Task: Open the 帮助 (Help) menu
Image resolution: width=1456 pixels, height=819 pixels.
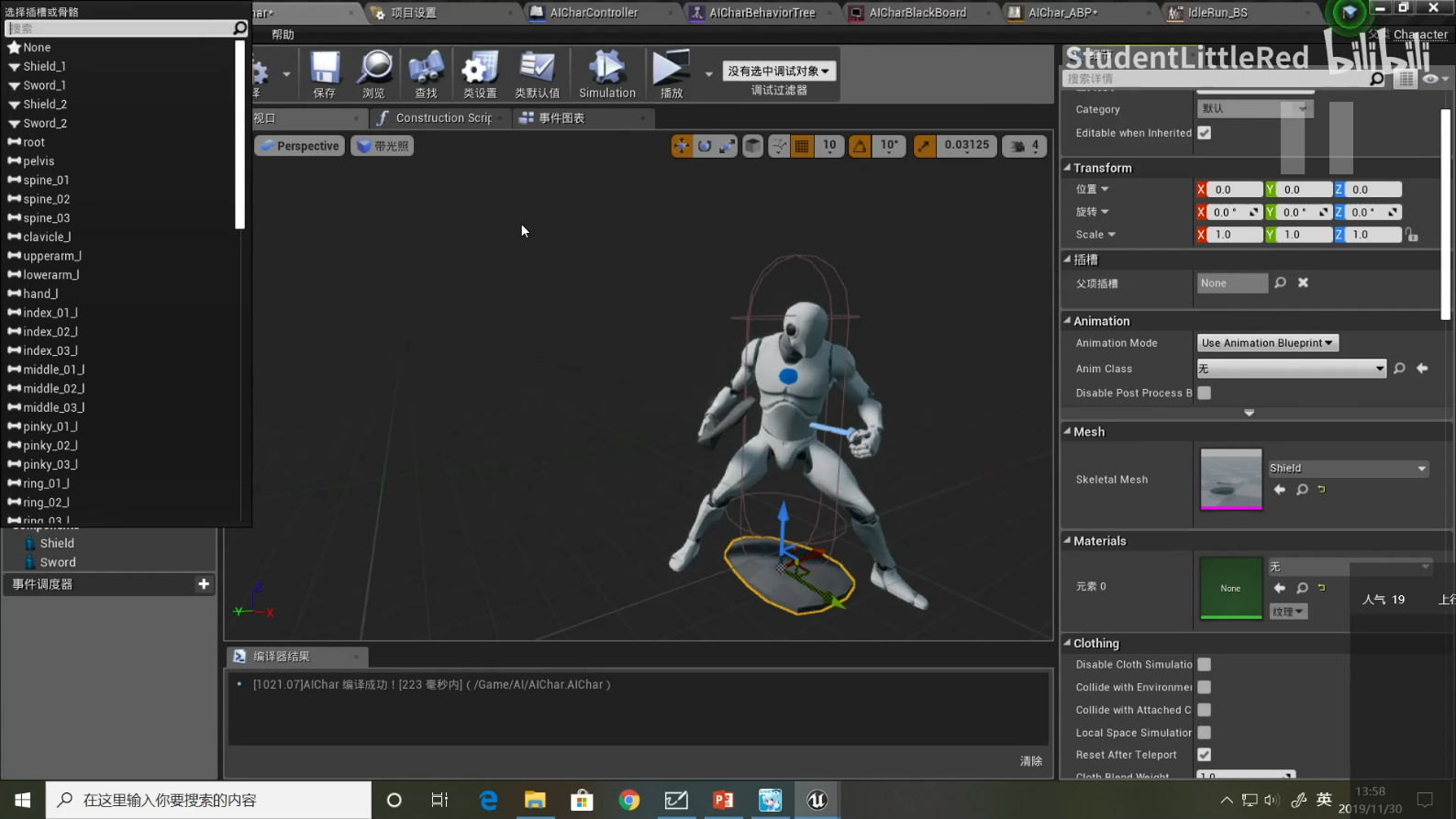Action: pos(283,35)
